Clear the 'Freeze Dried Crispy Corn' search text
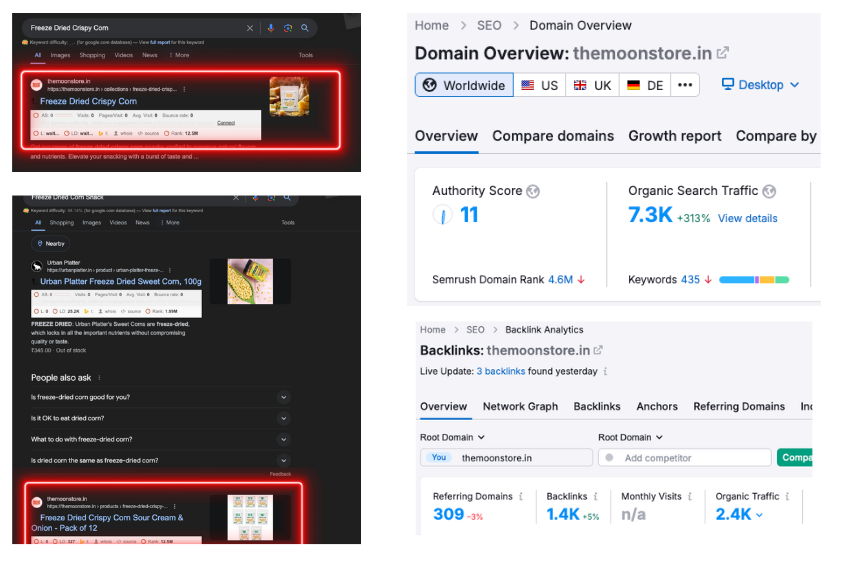Viewport: 860px width, 565px height. coord(250,28)
